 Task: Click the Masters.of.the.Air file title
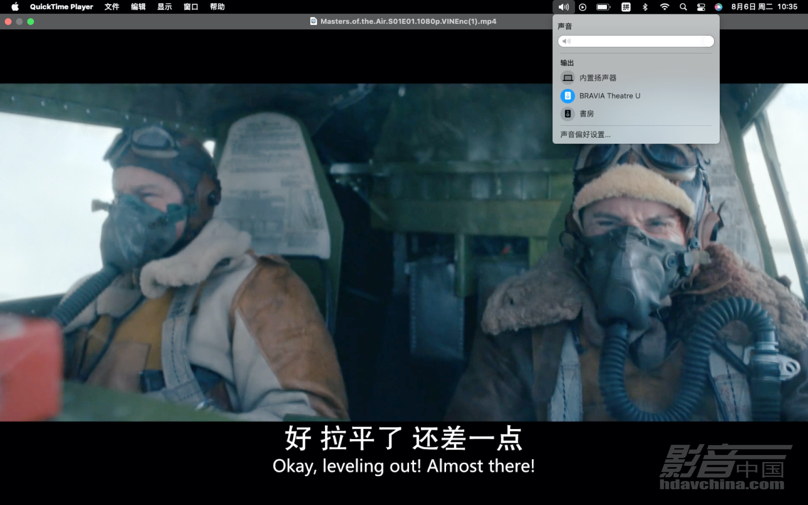pyautogui.click(x=408, y=22)
